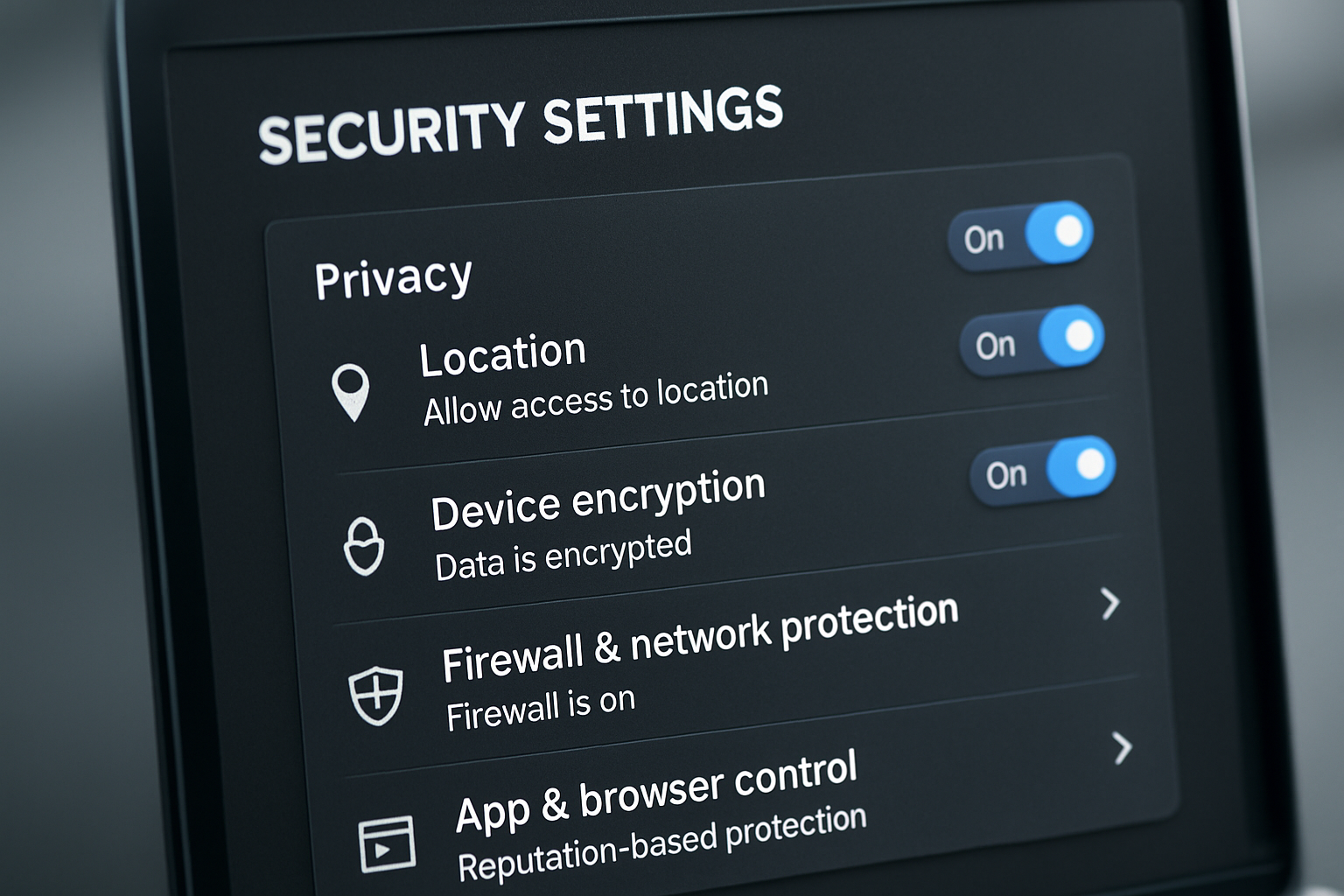Select the Location setting title

click(x=502, y=354)
